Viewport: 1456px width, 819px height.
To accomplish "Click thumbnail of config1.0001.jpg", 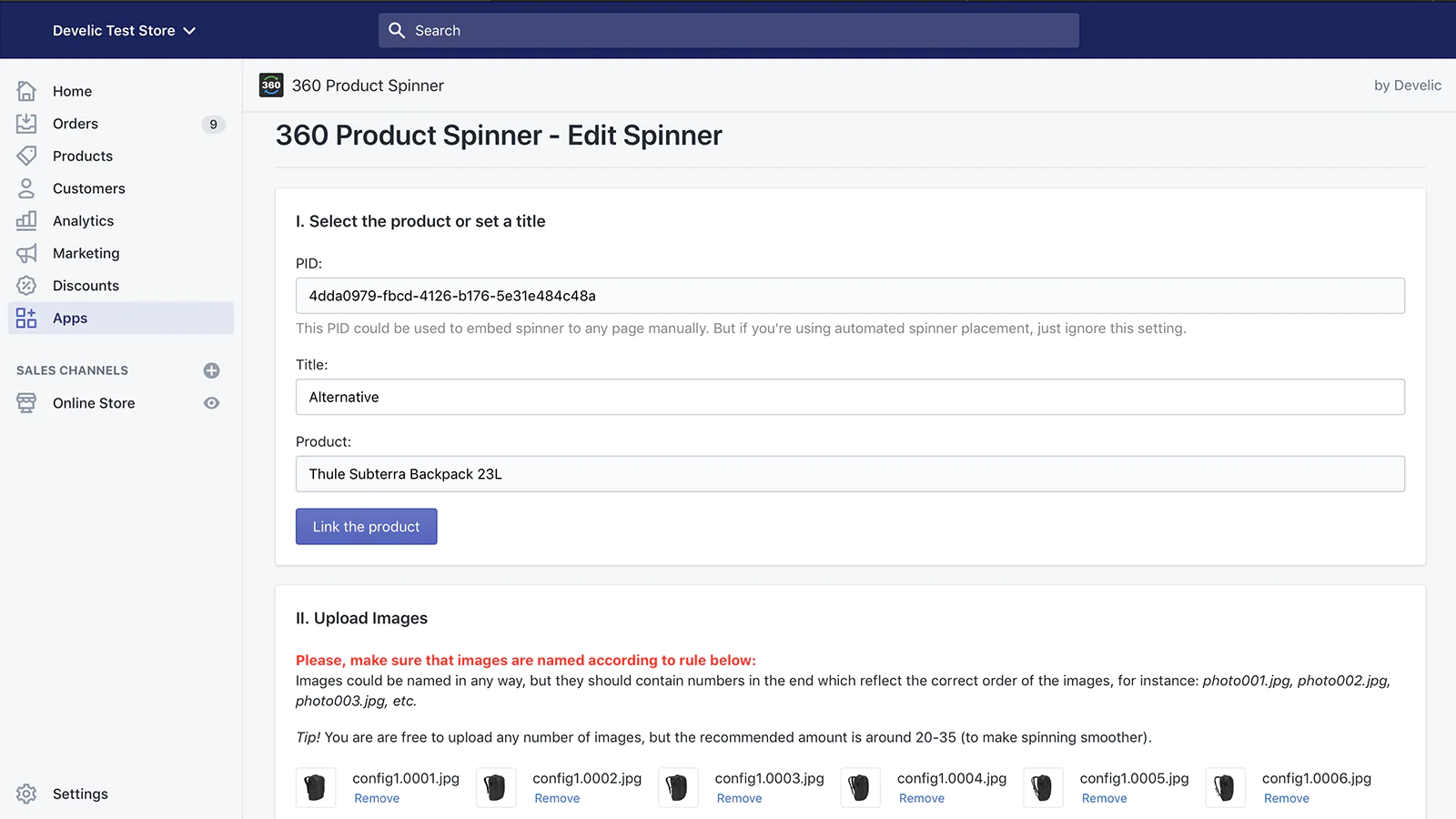I will click(315, 787).
